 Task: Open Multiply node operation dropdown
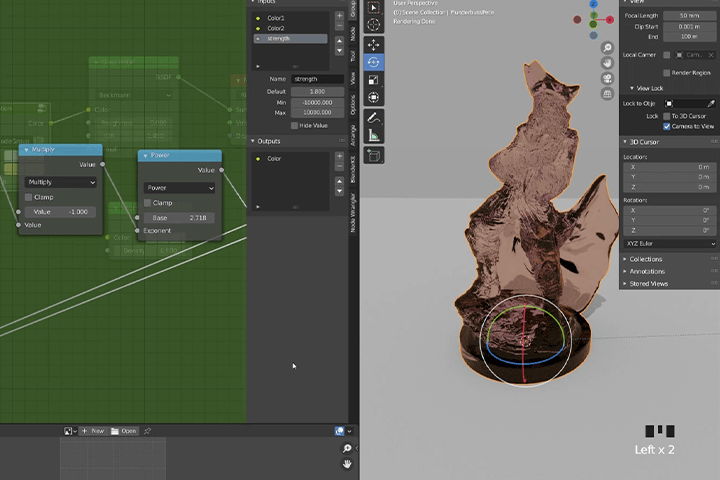coord(60,182)
